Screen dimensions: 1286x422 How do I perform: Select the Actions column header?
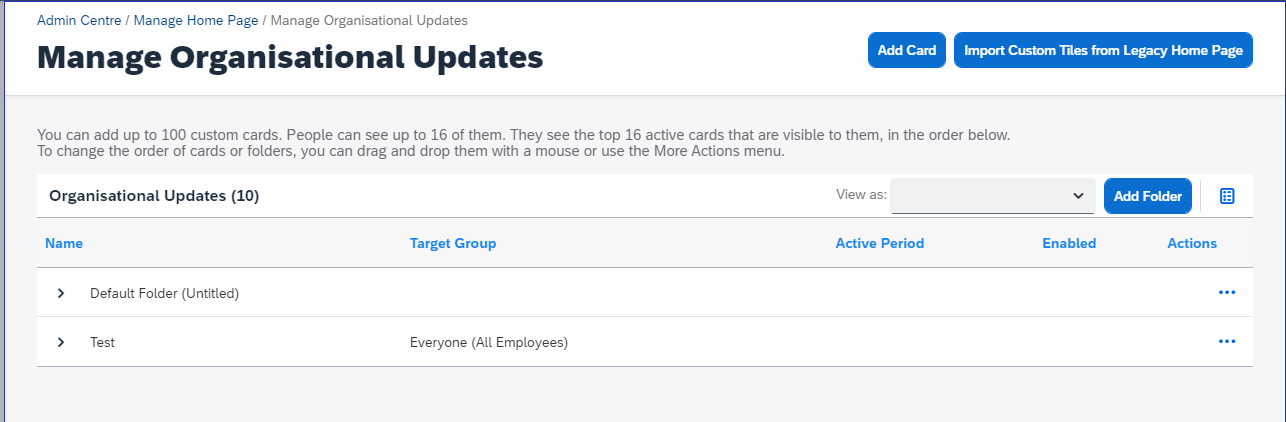point(1192,243)
